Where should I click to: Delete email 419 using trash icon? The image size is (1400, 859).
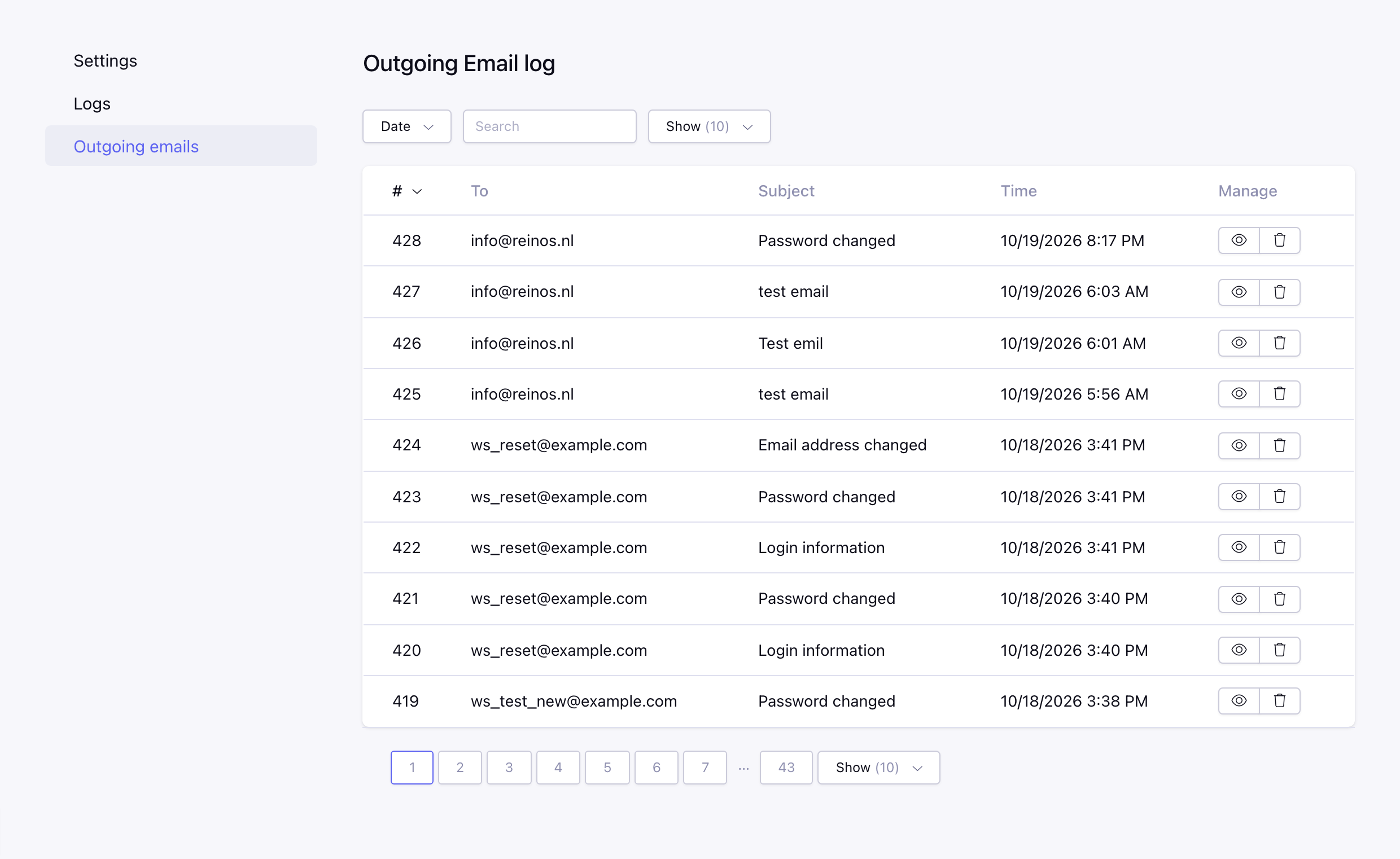(1280, 701)
